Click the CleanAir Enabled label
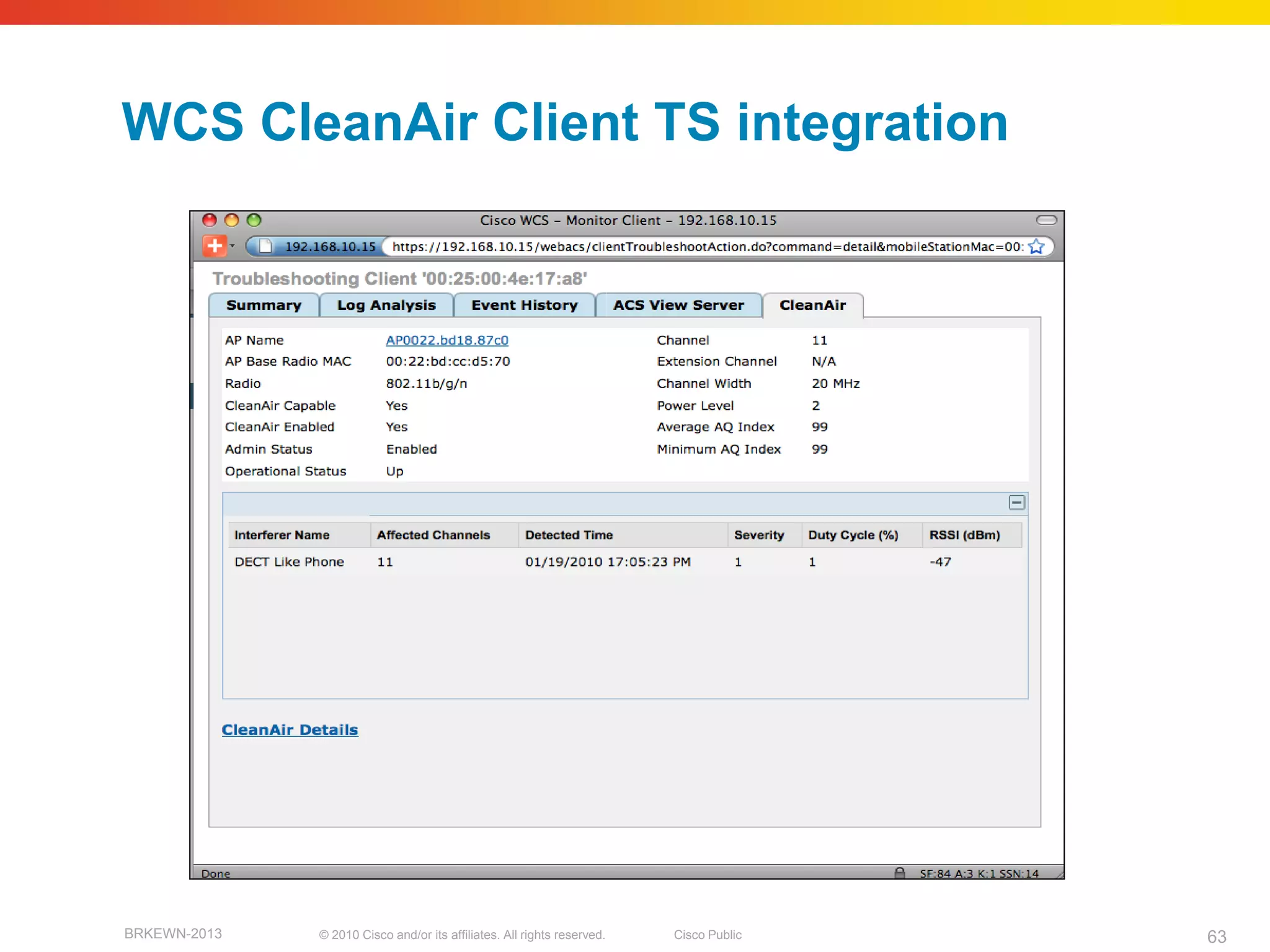Image resolution: width=1270 pixels, height=952 pixels. [x=280, y=427]
